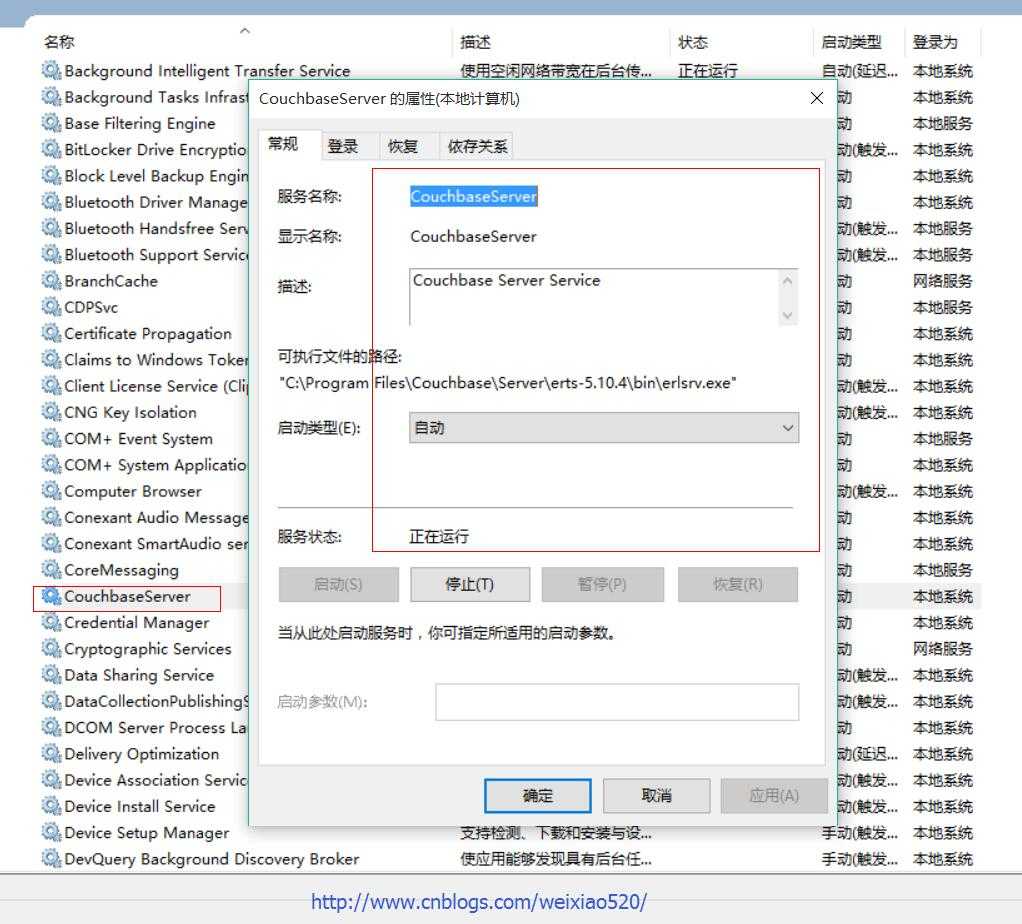
Task: Open the 启动类型 dropdown set to 自动
Action: [x=604, y=428]
